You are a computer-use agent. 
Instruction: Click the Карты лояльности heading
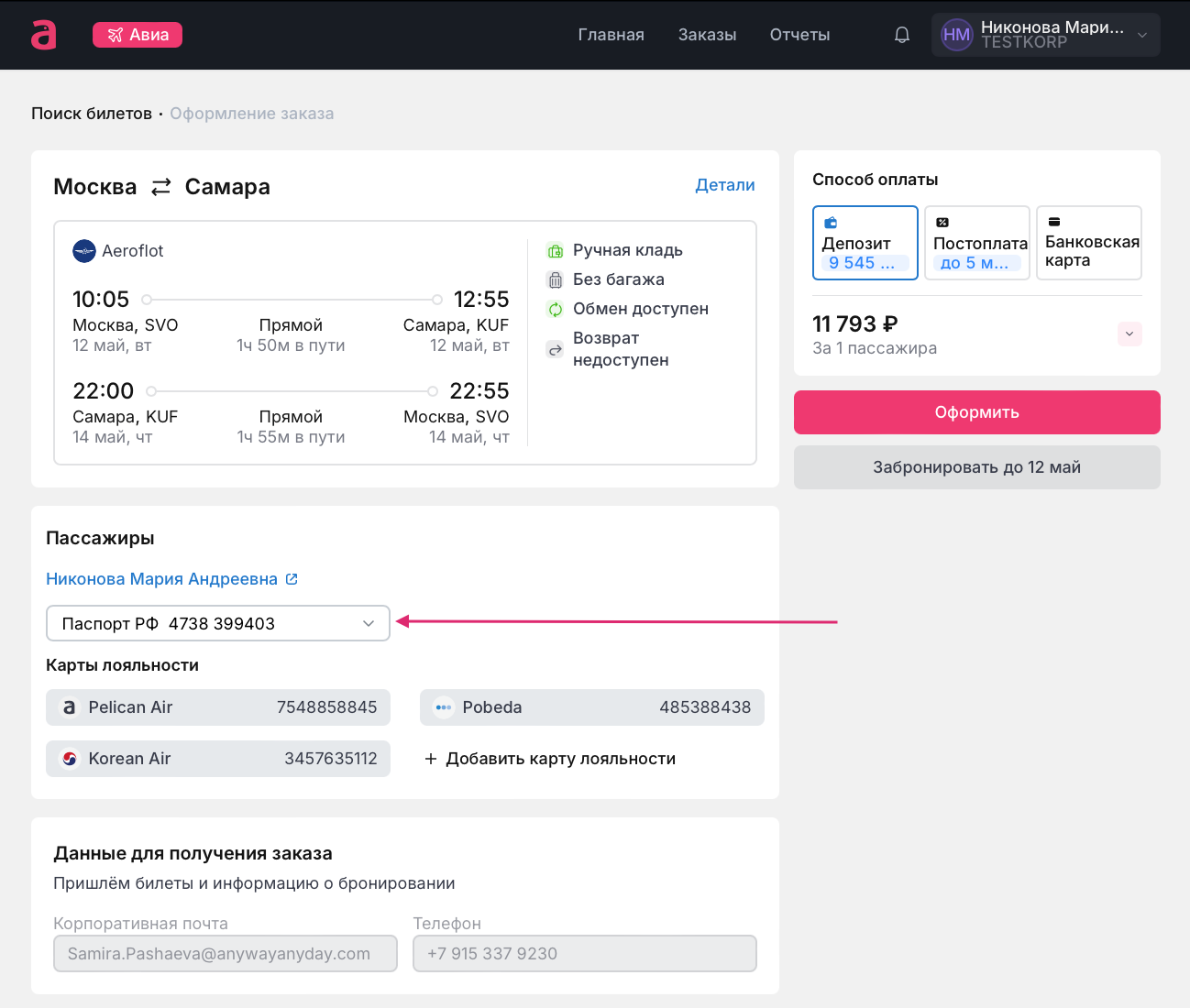pos(123,665)
